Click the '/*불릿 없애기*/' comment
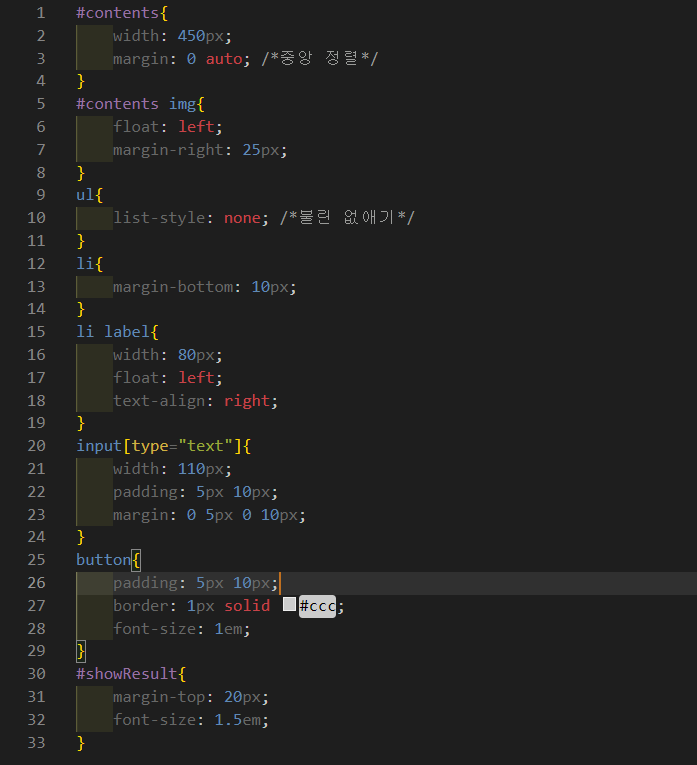The width and height of the screenshot is (697, 765). [x=347, y=218]
